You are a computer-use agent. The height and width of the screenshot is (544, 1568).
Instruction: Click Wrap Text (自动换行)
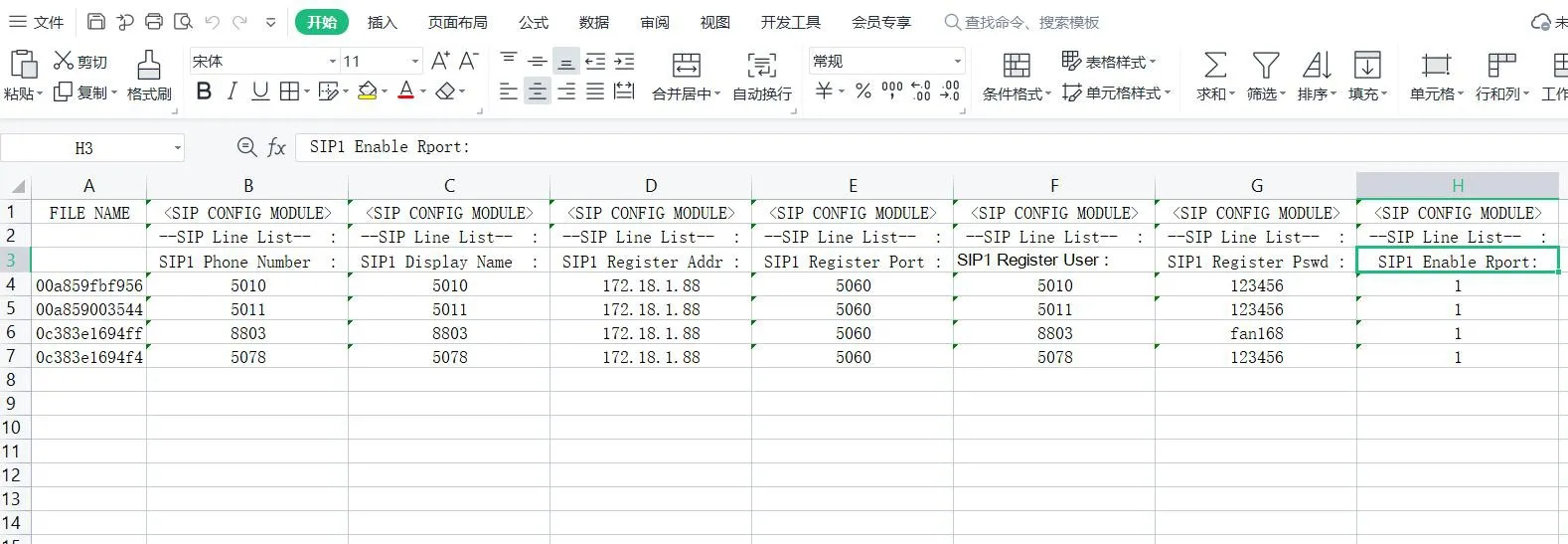point(762,77)
